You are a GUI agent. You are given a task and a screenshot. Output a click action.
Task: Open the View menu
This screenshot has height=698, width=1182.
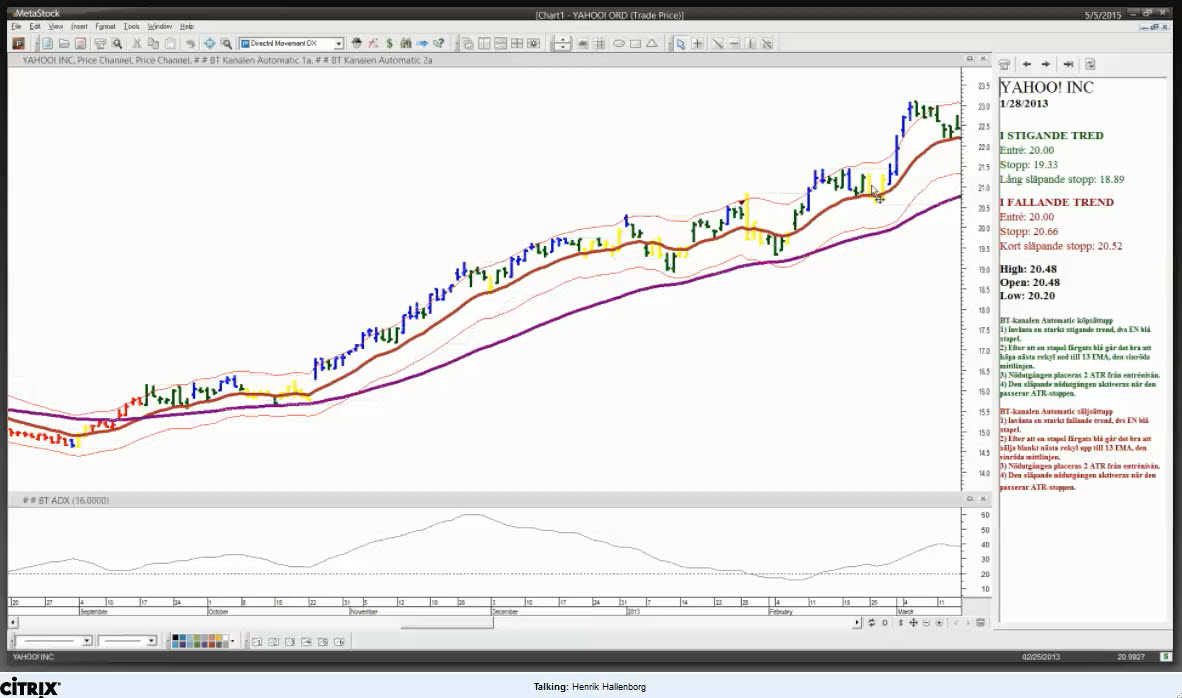click(x=56, y=26)
